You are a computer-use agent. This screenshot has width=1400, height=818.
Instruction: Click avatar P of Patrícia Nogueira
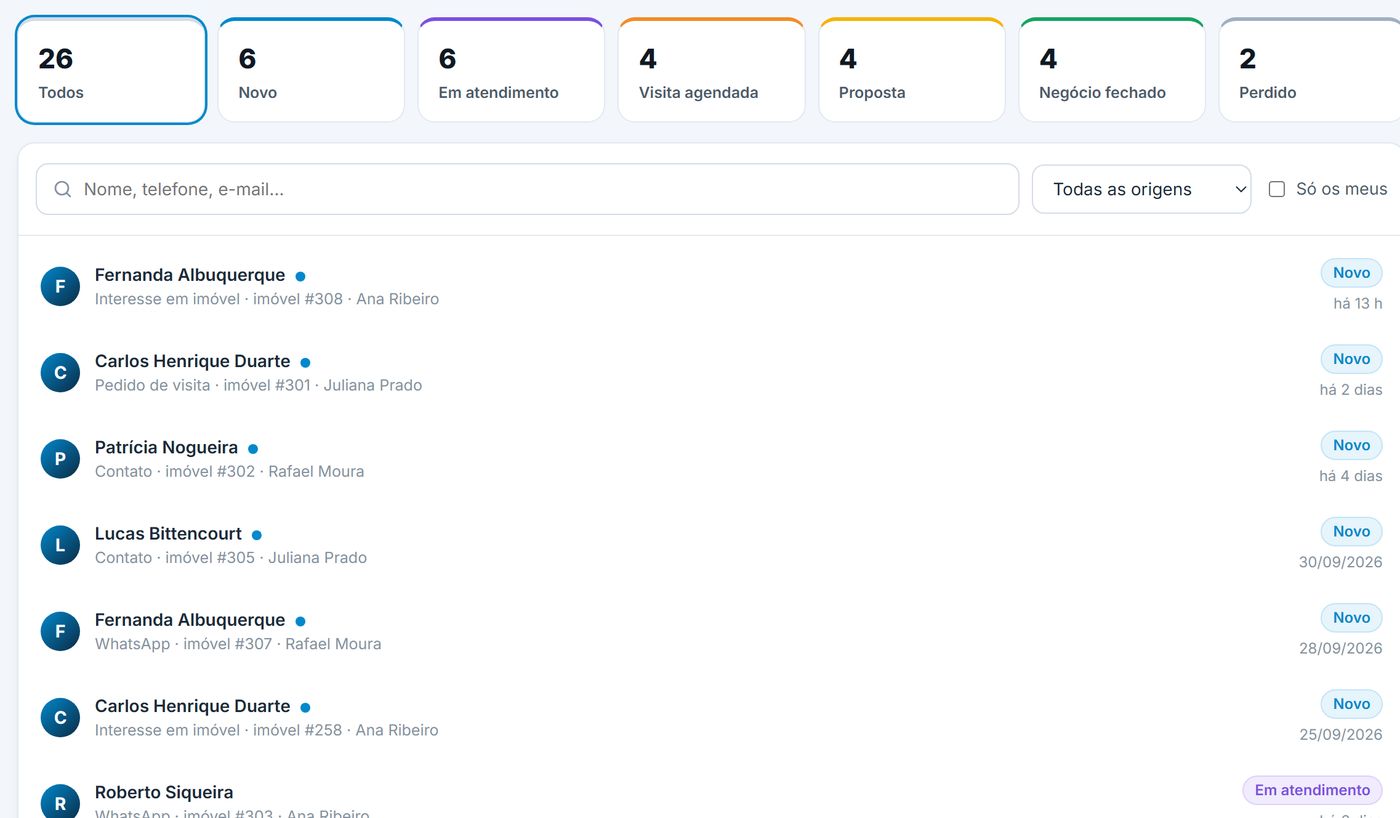click(60, 458)
